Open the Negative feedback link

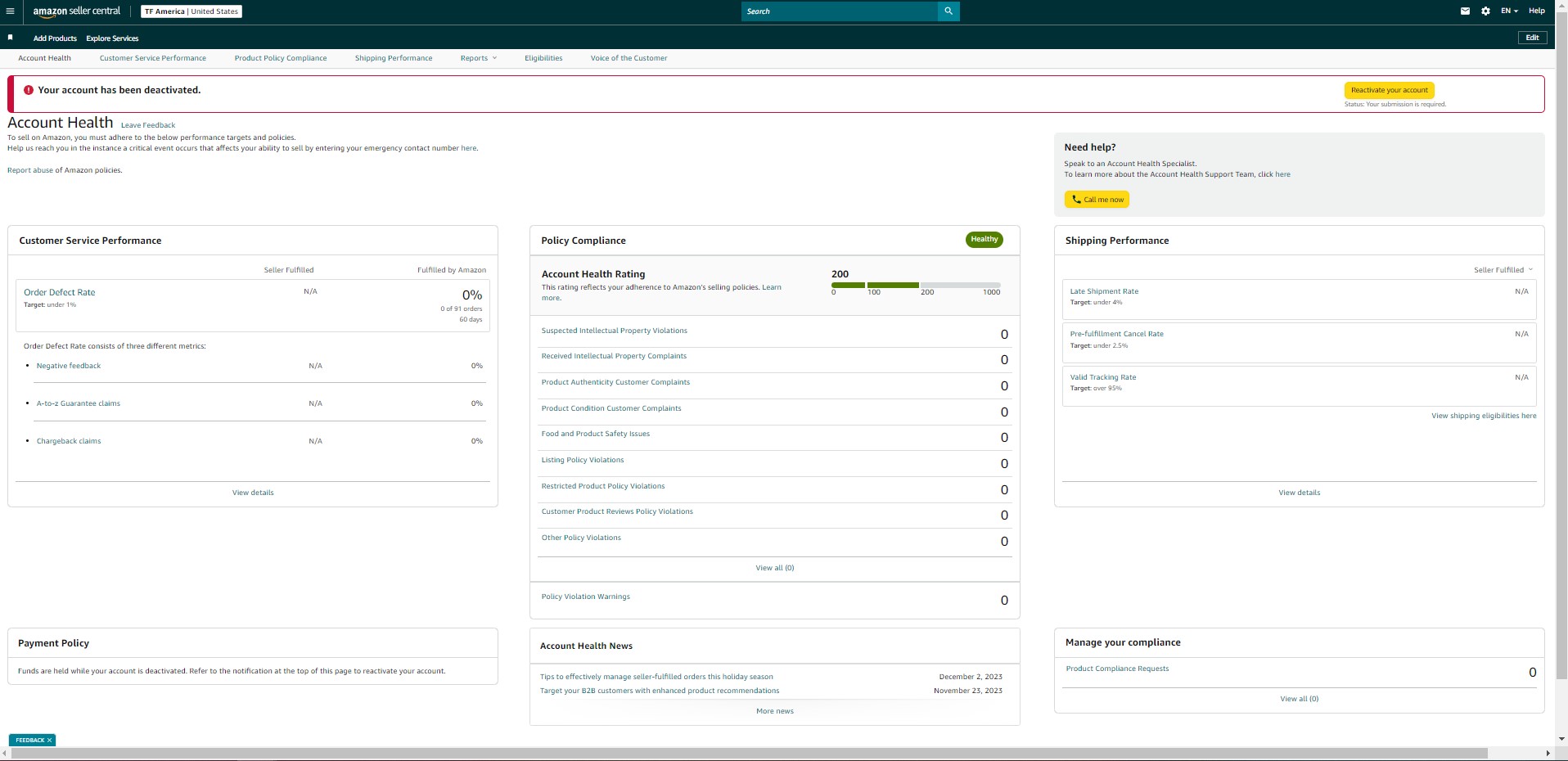[69, 366]
